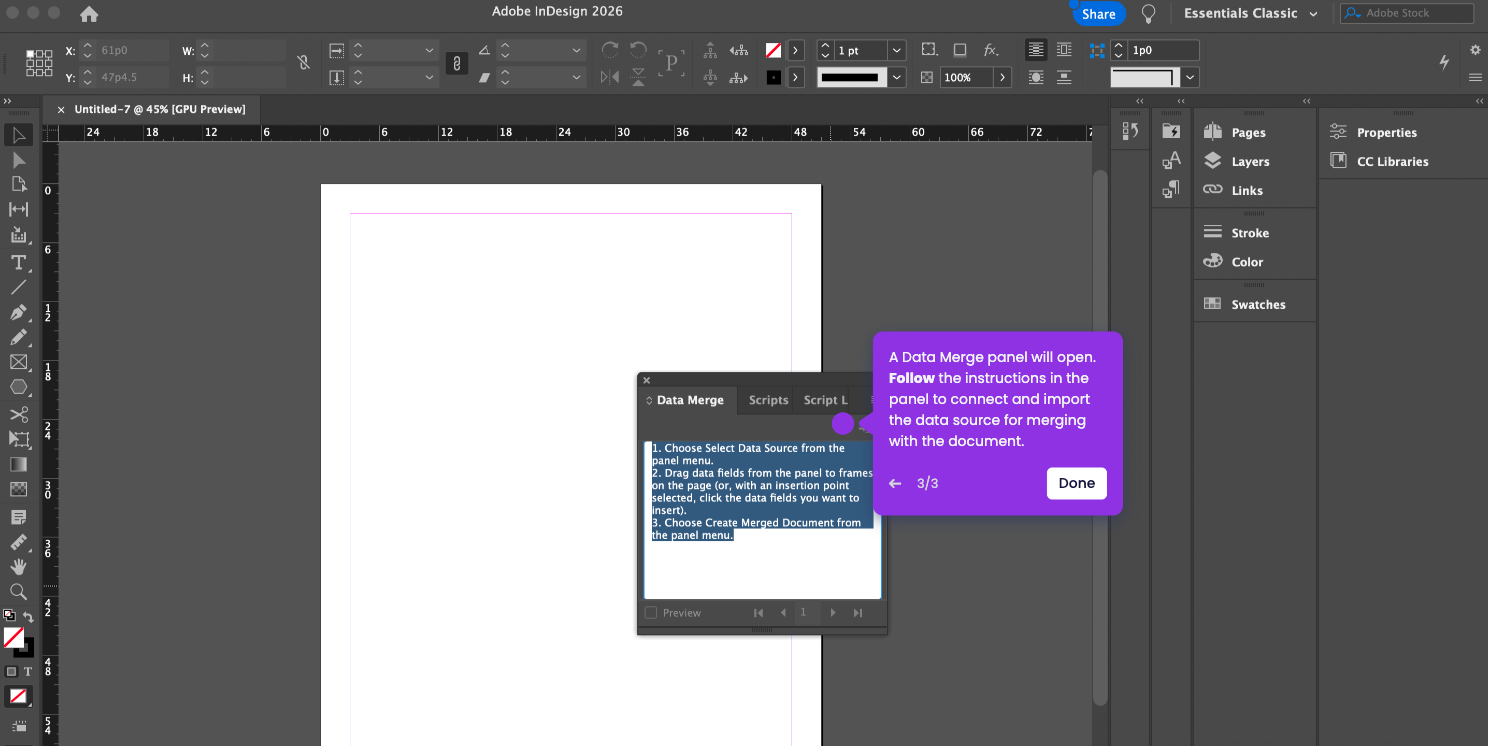Open the Properties panel
Screen dimensions: 1488x746
pyautogui.click(x=1374, y=132)
